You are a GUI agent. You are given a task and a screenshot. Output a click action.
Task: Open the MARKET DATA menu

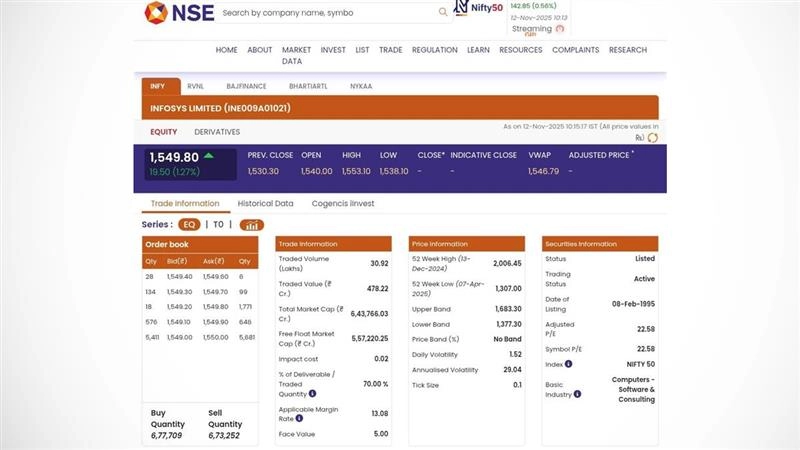tap(295, 55)
